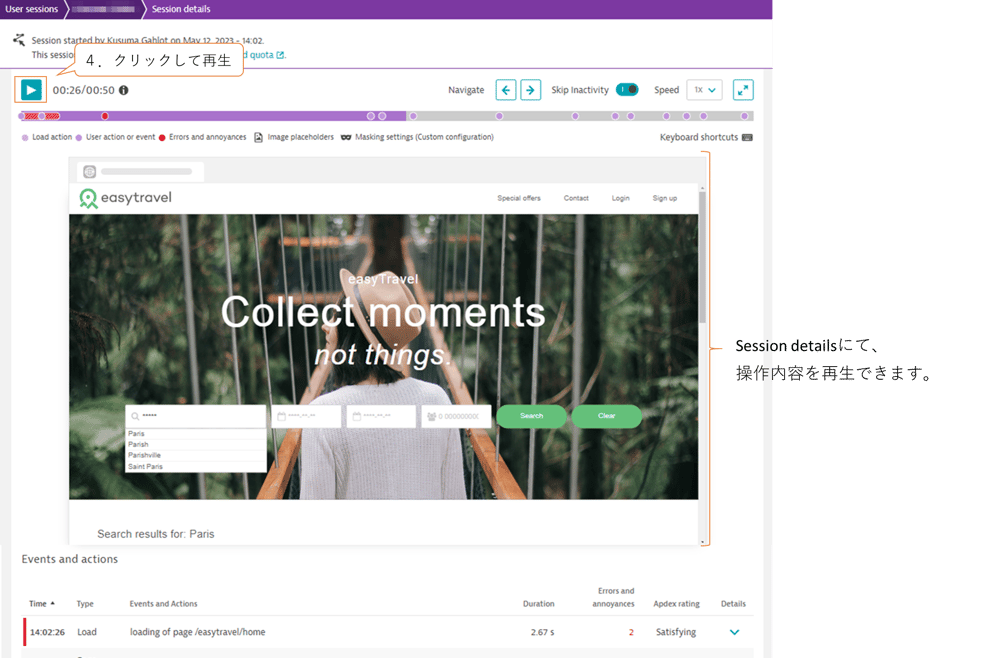Screen dimensions: 1000x658
Task: Click the masking settings glasses icon
Action: 346,137
